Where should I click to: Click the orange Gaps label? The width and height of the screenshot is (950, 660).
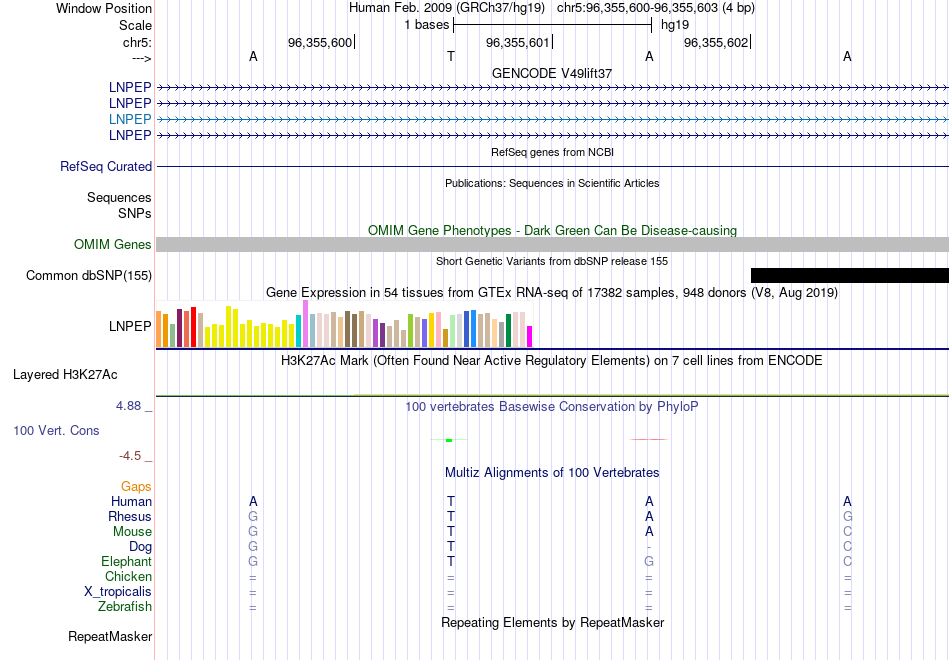(x=136, y=487)
